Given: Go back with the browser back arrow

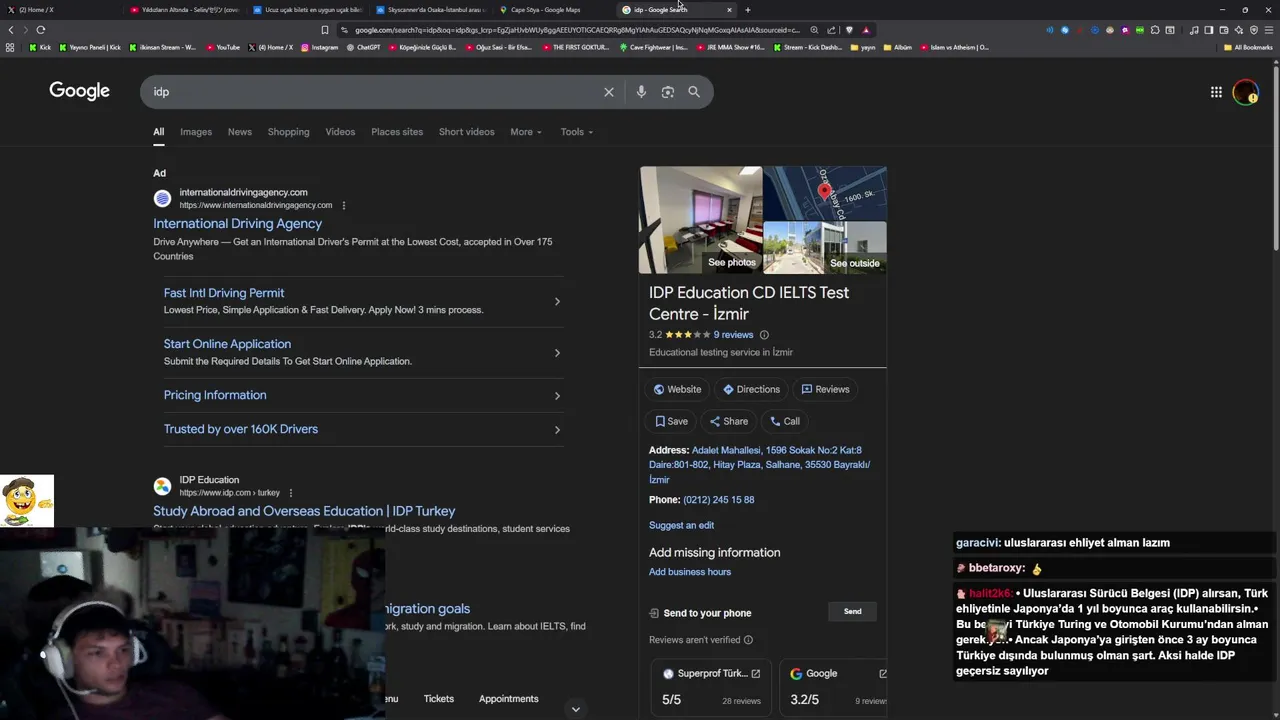Looking at the screenshot, I should click(x=11, y=30).
